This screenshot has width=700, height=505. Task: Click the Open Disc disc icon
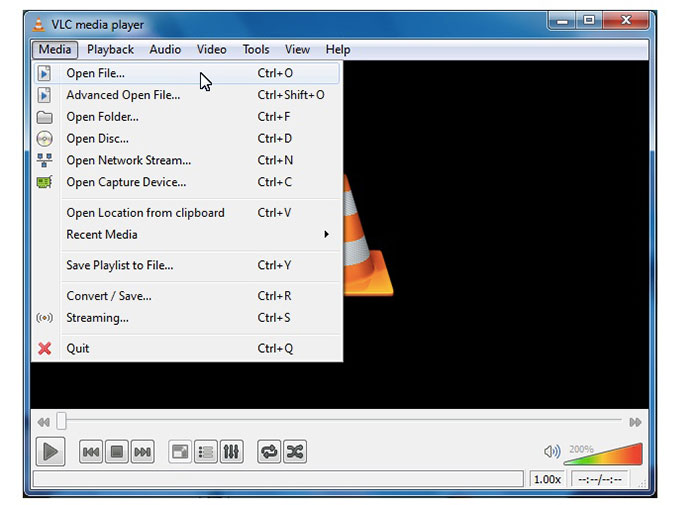[44, 139]
